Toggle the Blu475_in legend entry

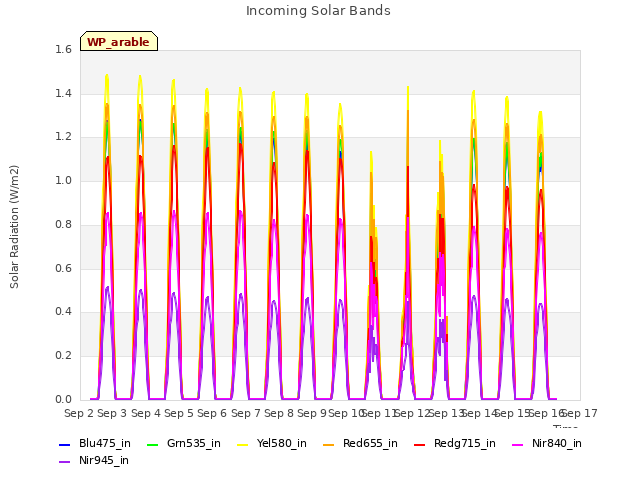pos(95,444)
